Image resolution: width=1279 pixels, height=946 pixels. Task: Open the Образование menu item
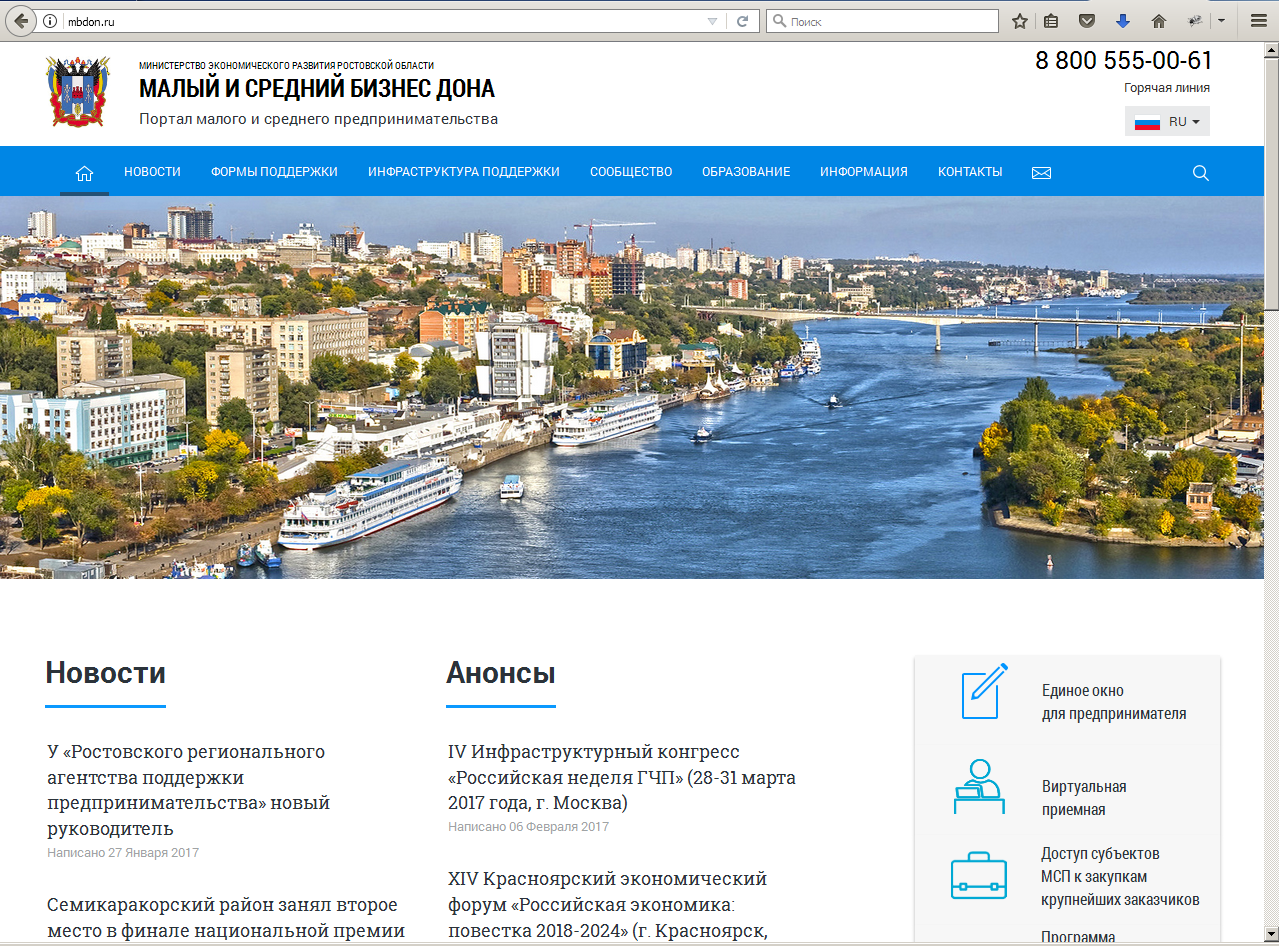coord(746,172)
